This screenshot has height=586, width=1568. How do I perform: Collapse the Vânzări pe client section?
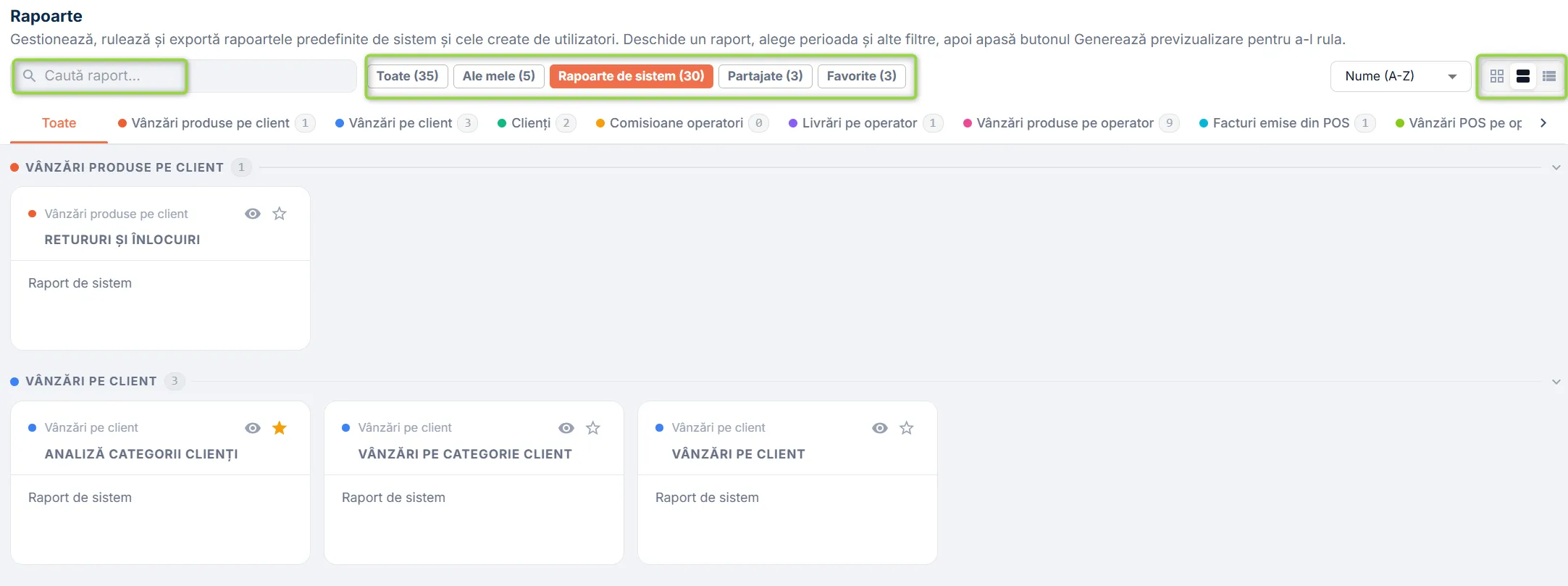[x=1556, y=382]
